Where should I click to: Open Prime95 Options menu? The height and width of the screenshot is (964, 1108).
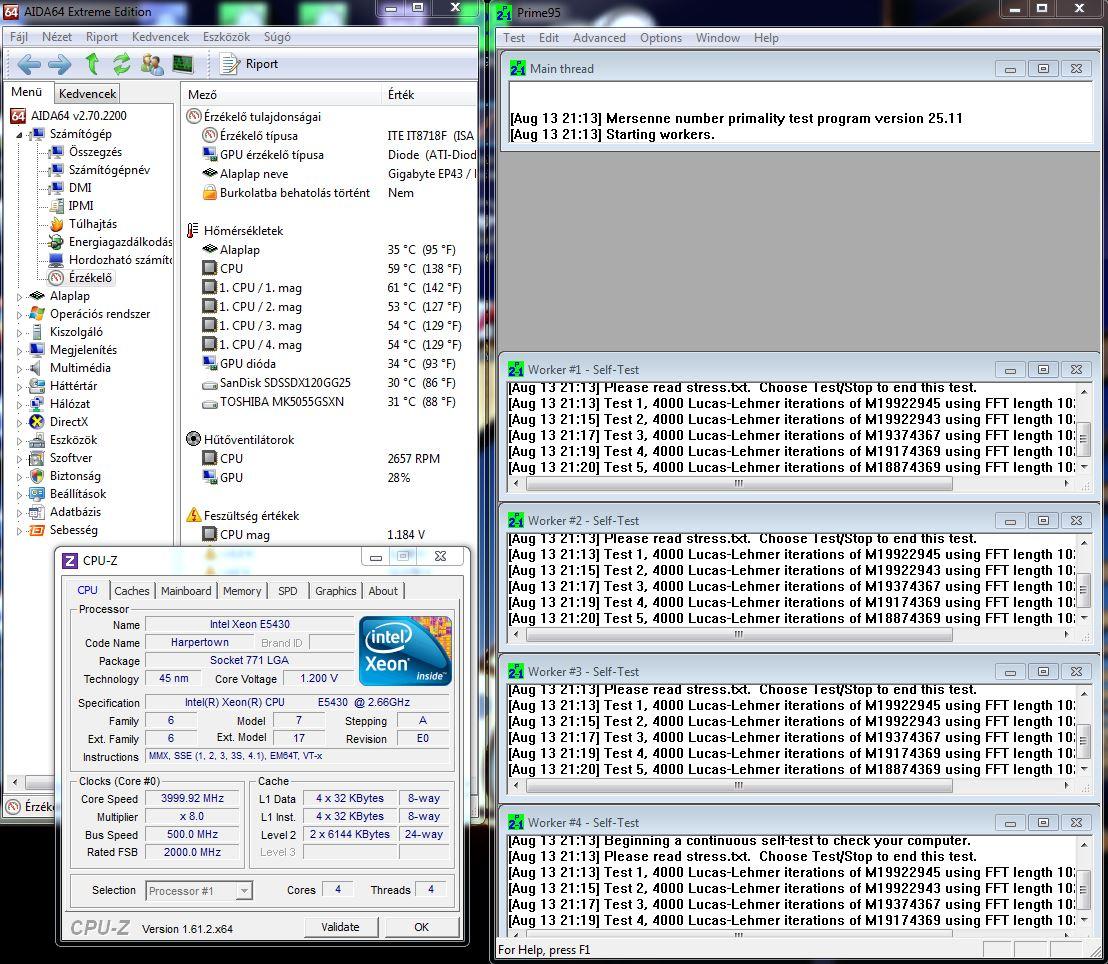[x=661, y=38]
